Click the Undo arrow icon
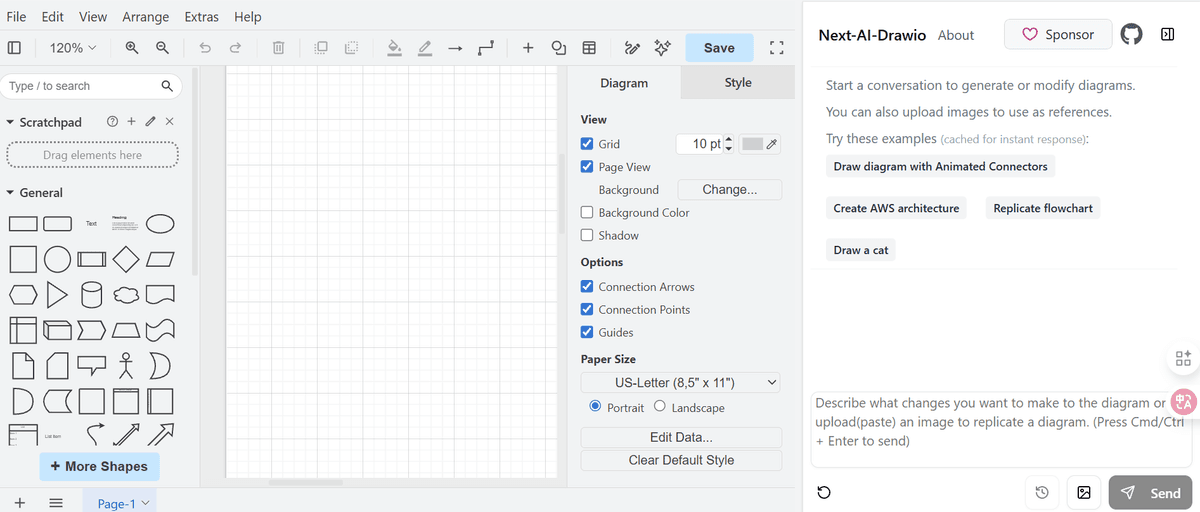Screen dimensions: 1200x512 pos(205,48)
